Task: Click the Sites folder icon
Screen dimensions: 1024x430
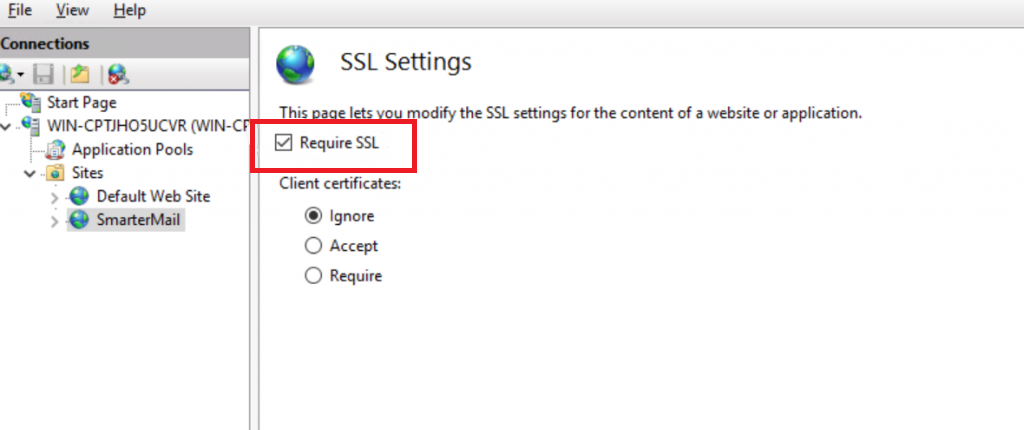Action: pyautogui.click(x=56, y=173)
